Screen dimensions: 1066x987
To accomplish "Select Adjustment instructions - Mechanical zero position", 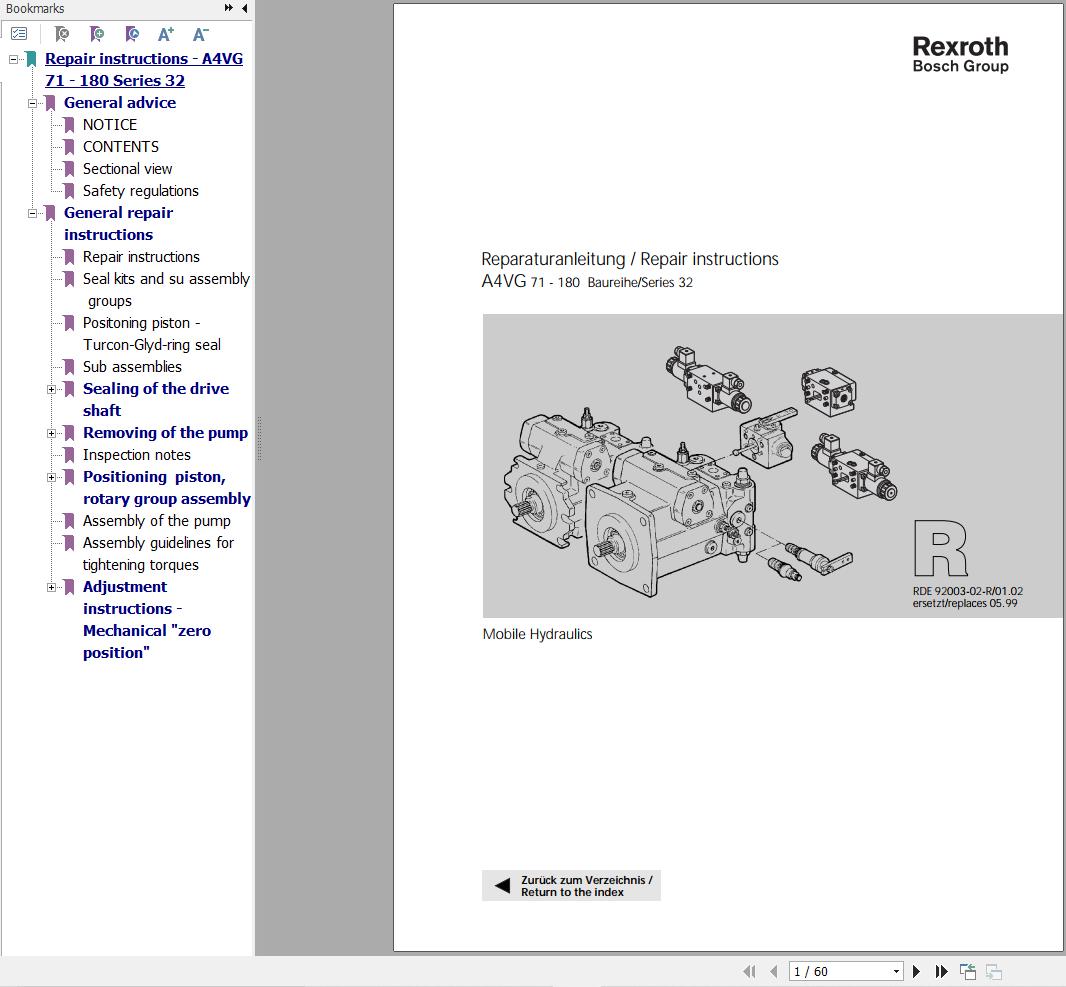I will pos(147,620).
